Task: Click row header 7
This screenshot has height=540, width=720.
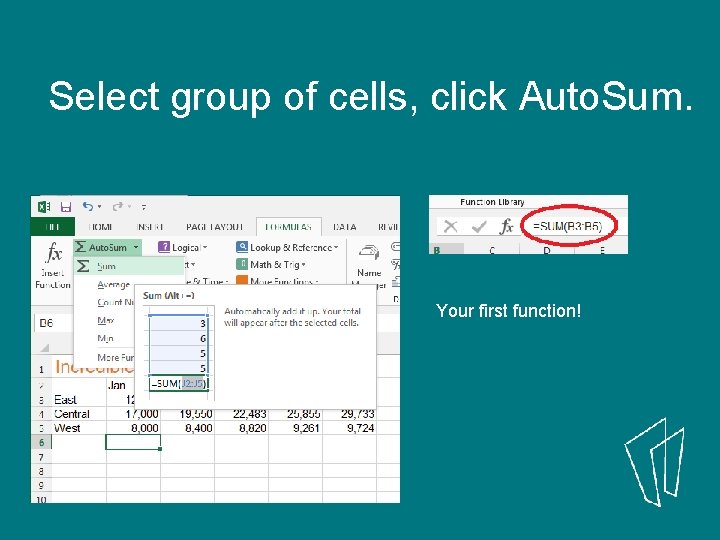Action: click(x=41, y=457)
